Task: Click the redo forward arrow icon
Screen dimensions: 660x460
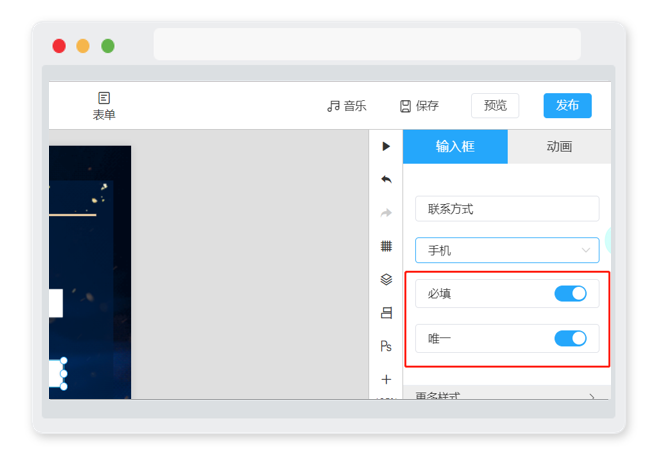Action: click(386, 213)
